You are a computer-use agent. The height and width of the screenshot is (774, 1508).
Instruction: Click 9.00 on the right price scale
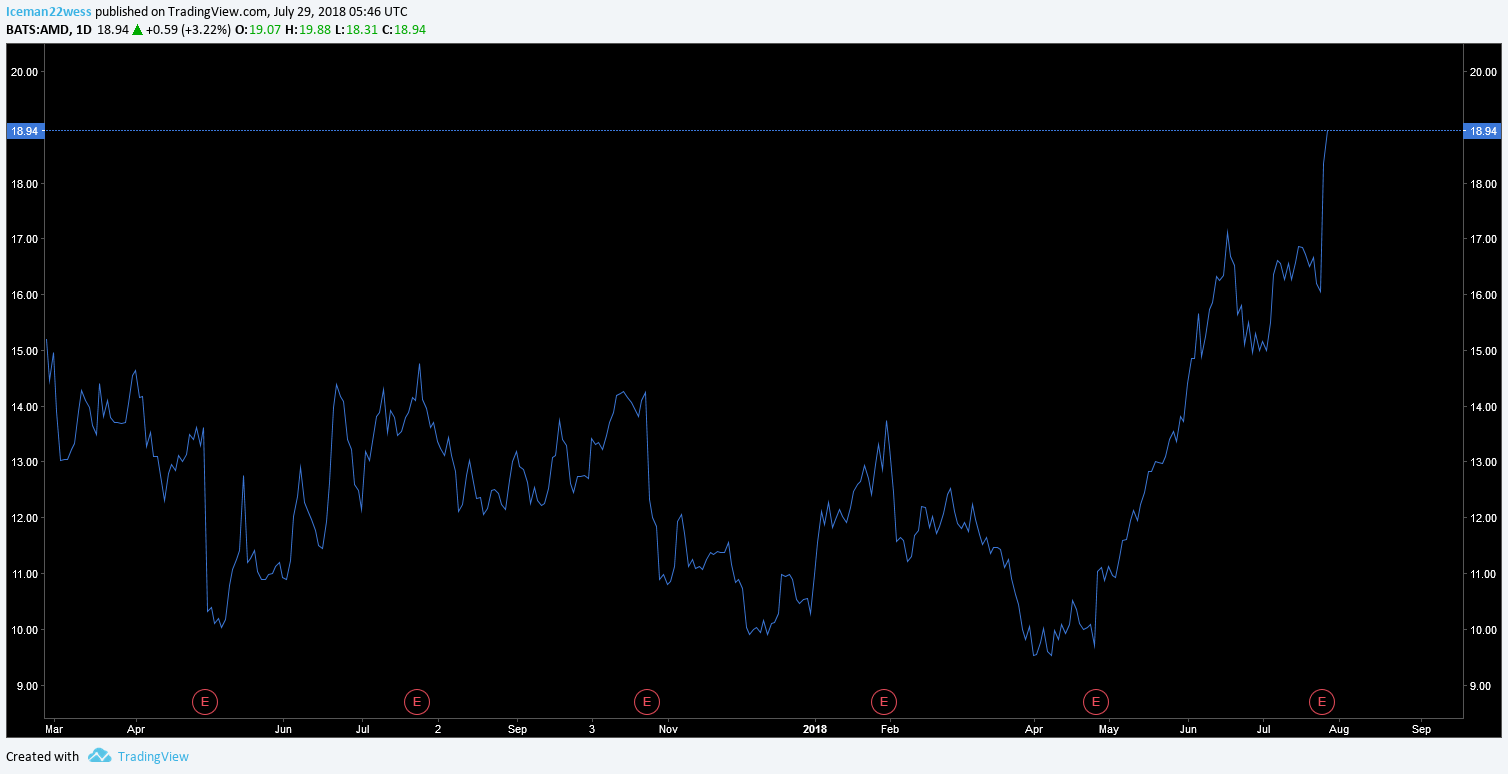(1482, 686)
